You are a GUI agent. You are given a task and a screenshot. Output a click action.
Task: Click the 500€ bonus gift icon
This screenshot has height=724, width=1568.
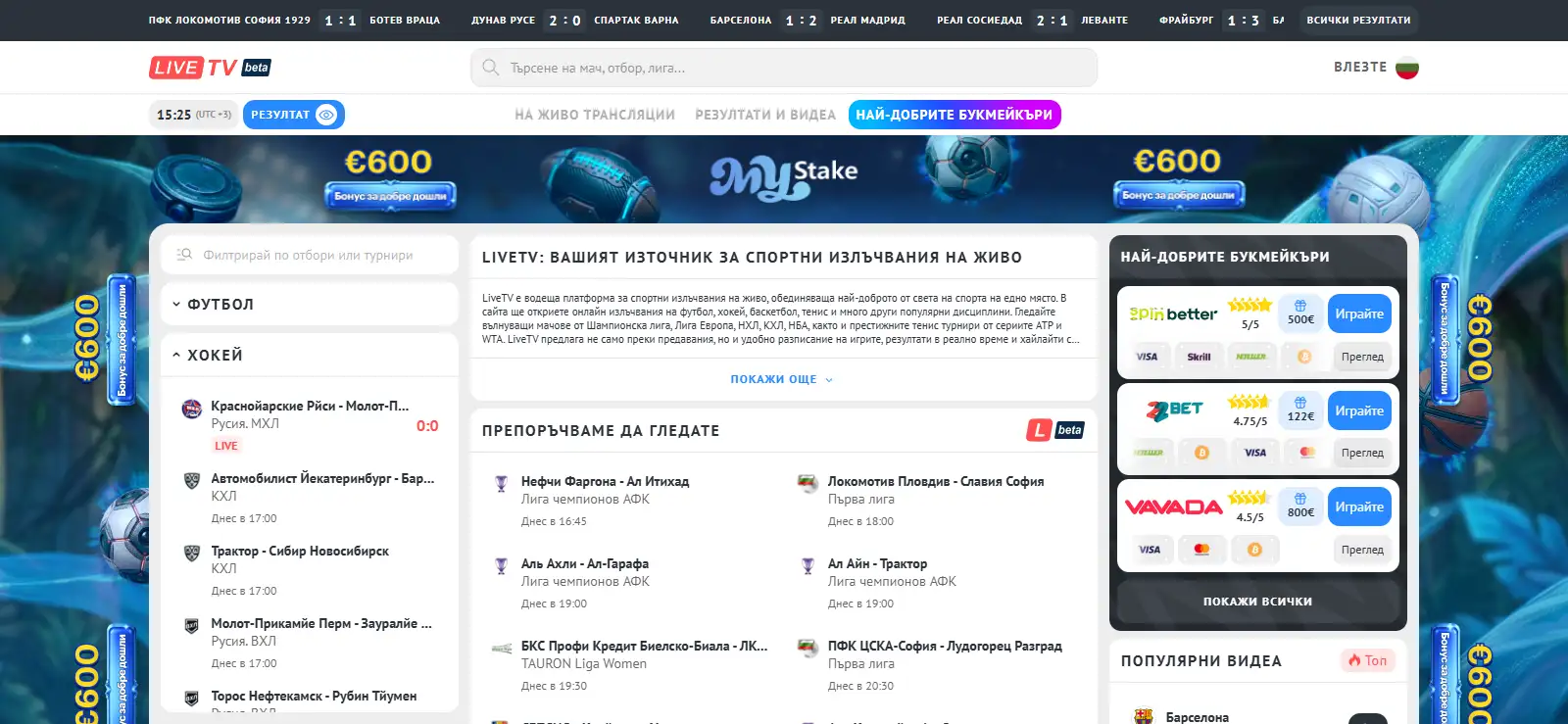click(x=1300, y=306)
